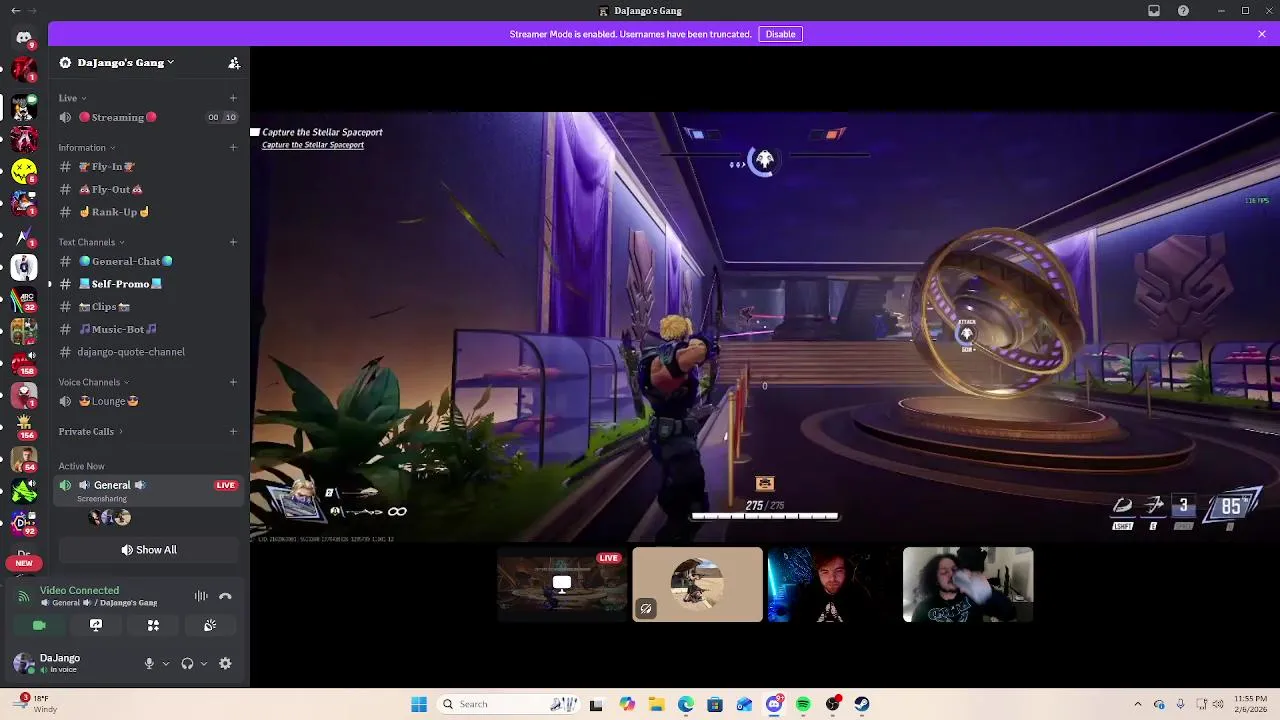
Task: Open the Rank-Up channel
Action: click(148, 212)
